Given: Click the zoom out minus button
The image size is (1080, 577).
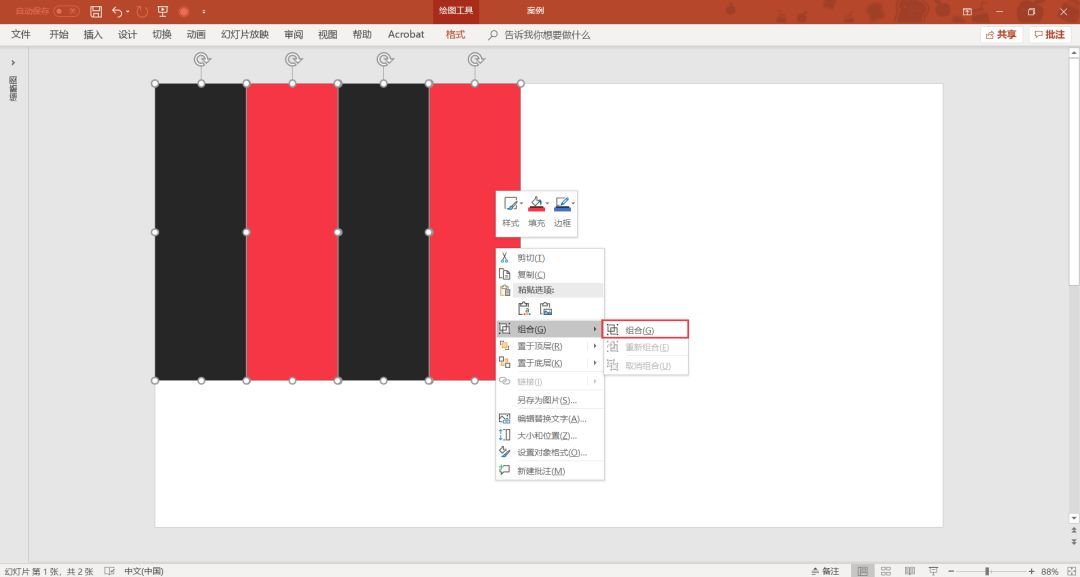Looking at the screenshot, I should (951, 571).
